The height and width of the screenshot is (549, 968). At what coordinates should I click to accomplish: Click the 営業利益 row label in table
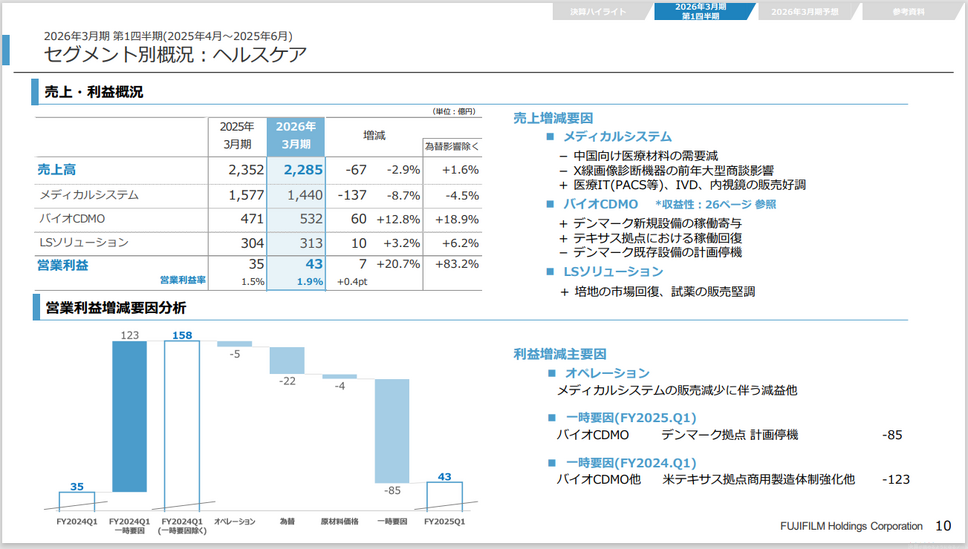pos(62,265)
